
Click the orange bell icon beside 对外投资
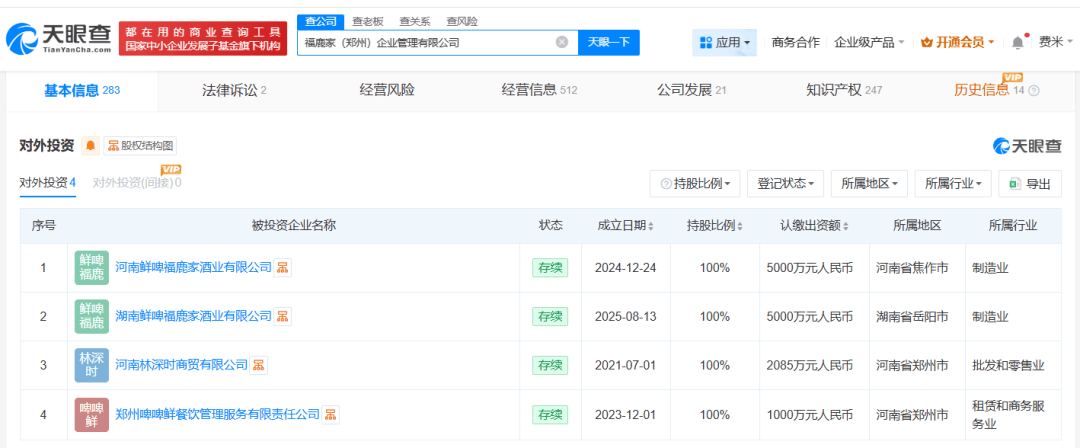point(91,146)
